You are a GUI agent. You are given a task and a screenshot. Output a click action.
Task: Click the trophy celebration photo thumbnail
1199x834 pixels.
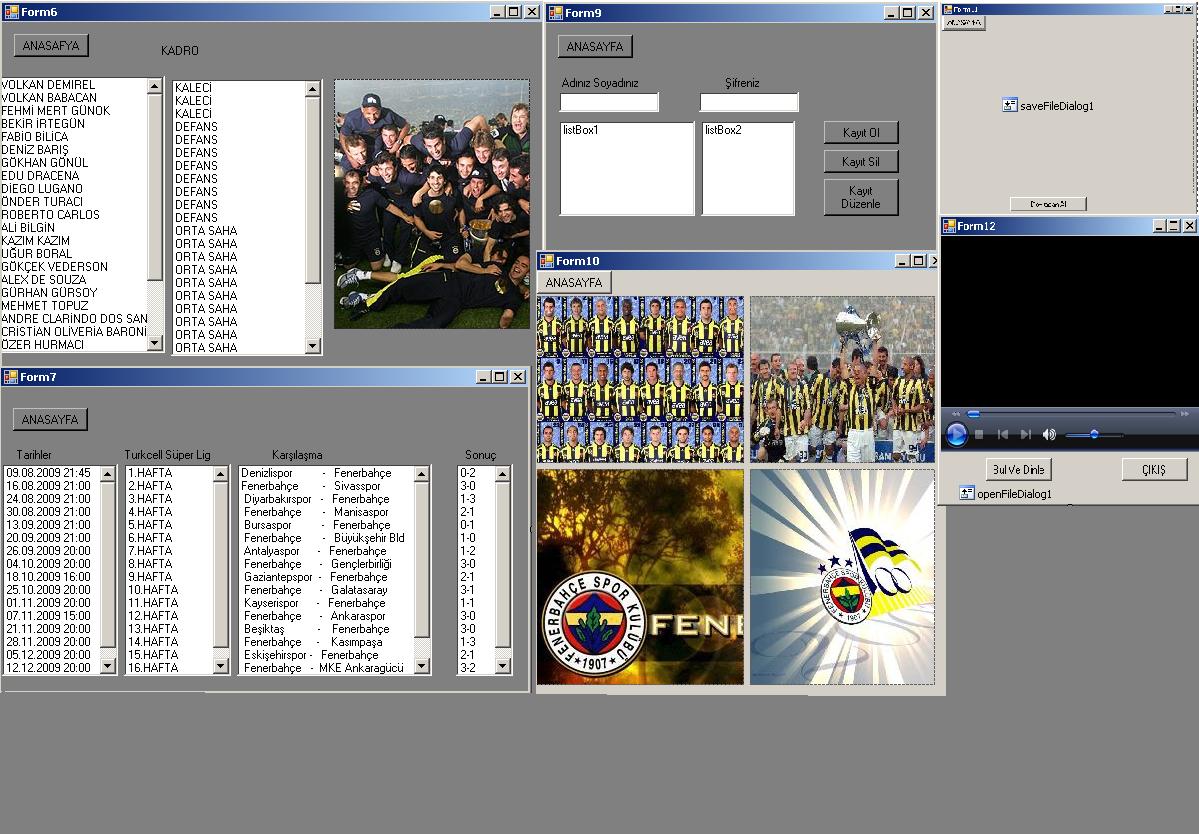842,378
